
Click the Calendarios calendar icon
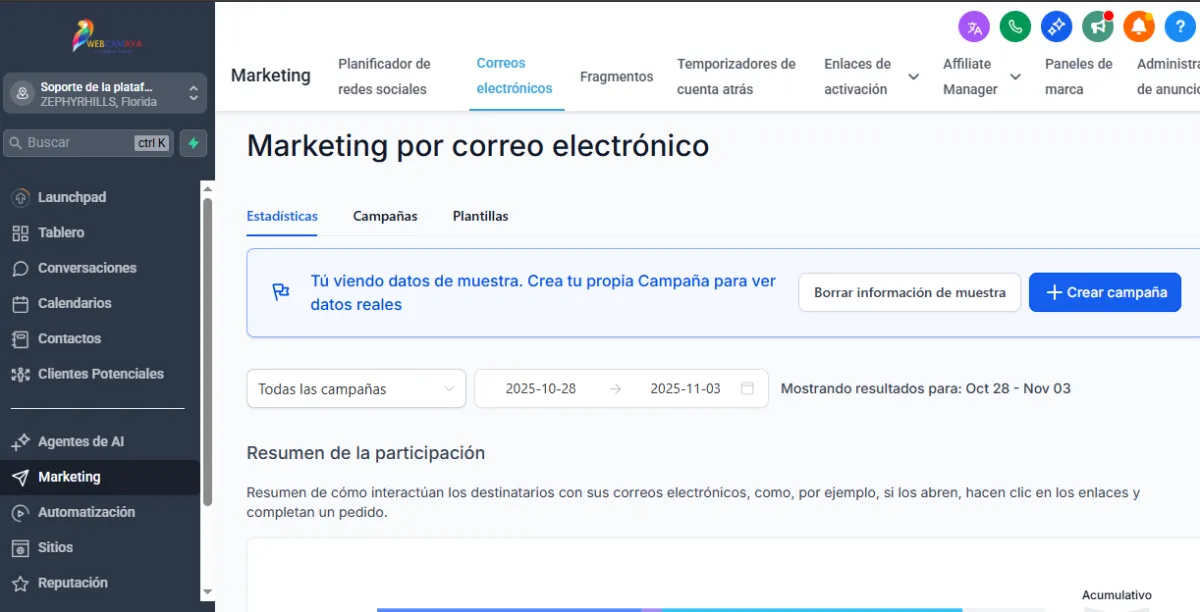tap(20, 303)
